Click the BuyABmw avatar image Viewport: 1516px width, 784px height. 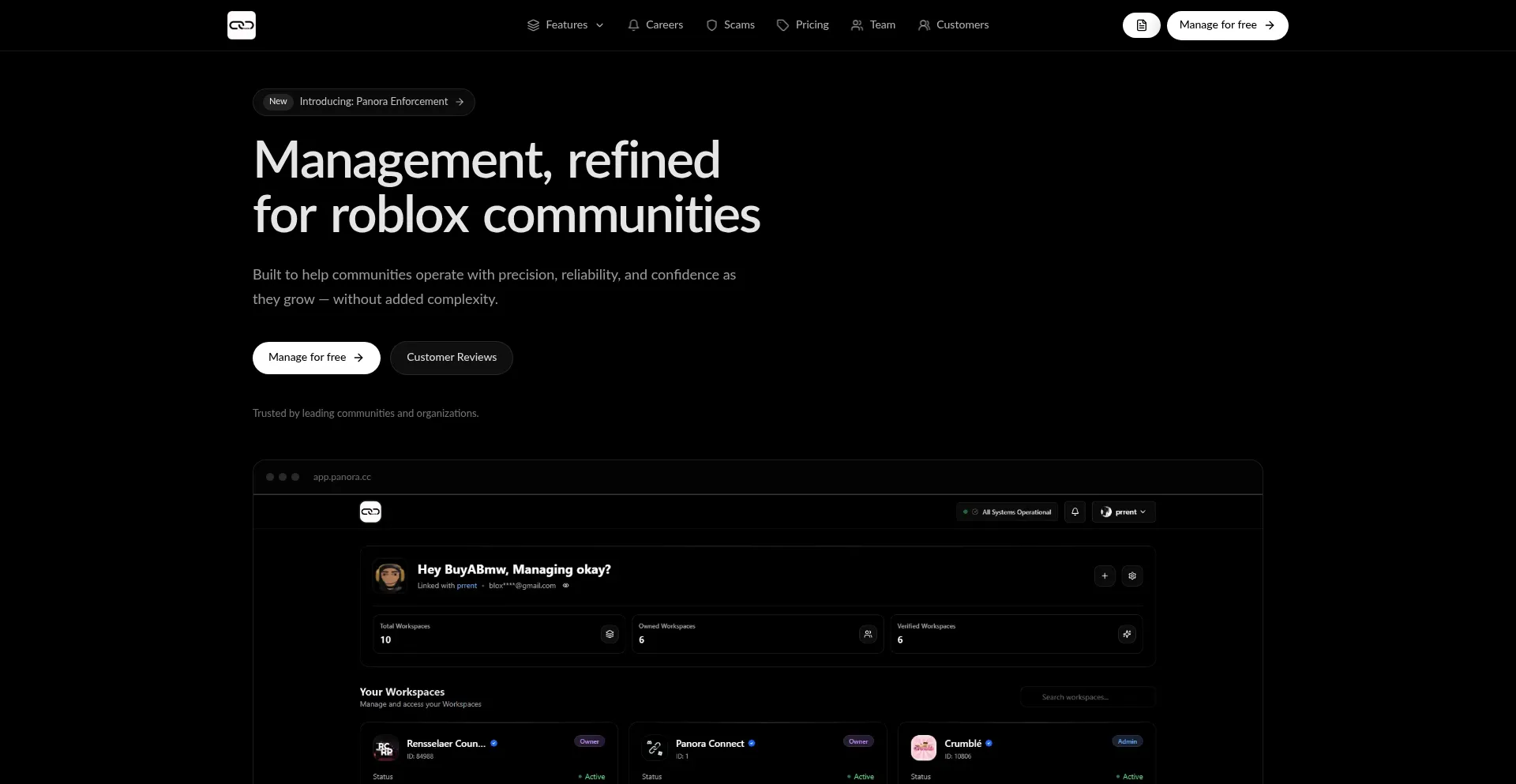[390, 576]
